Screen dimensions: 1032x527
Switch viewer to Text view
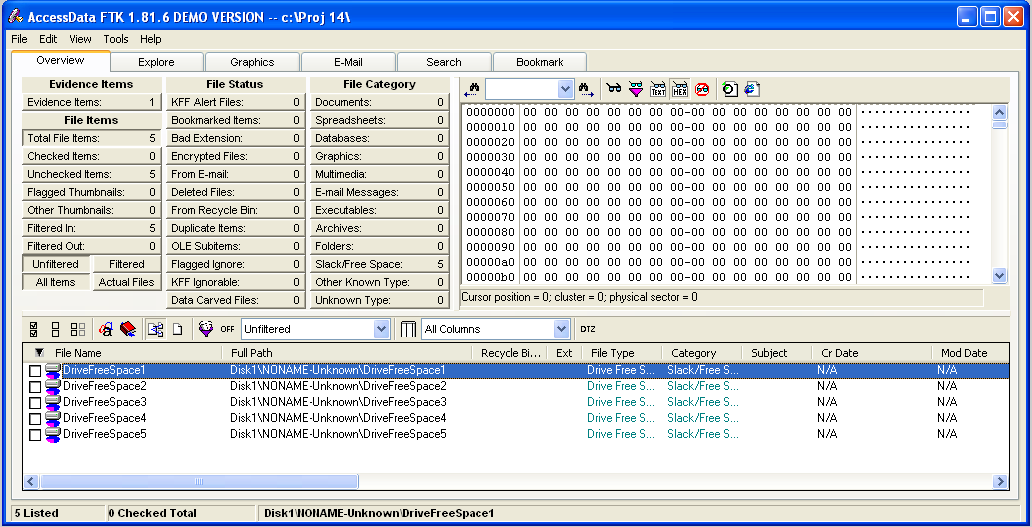(x=658, y=89)
